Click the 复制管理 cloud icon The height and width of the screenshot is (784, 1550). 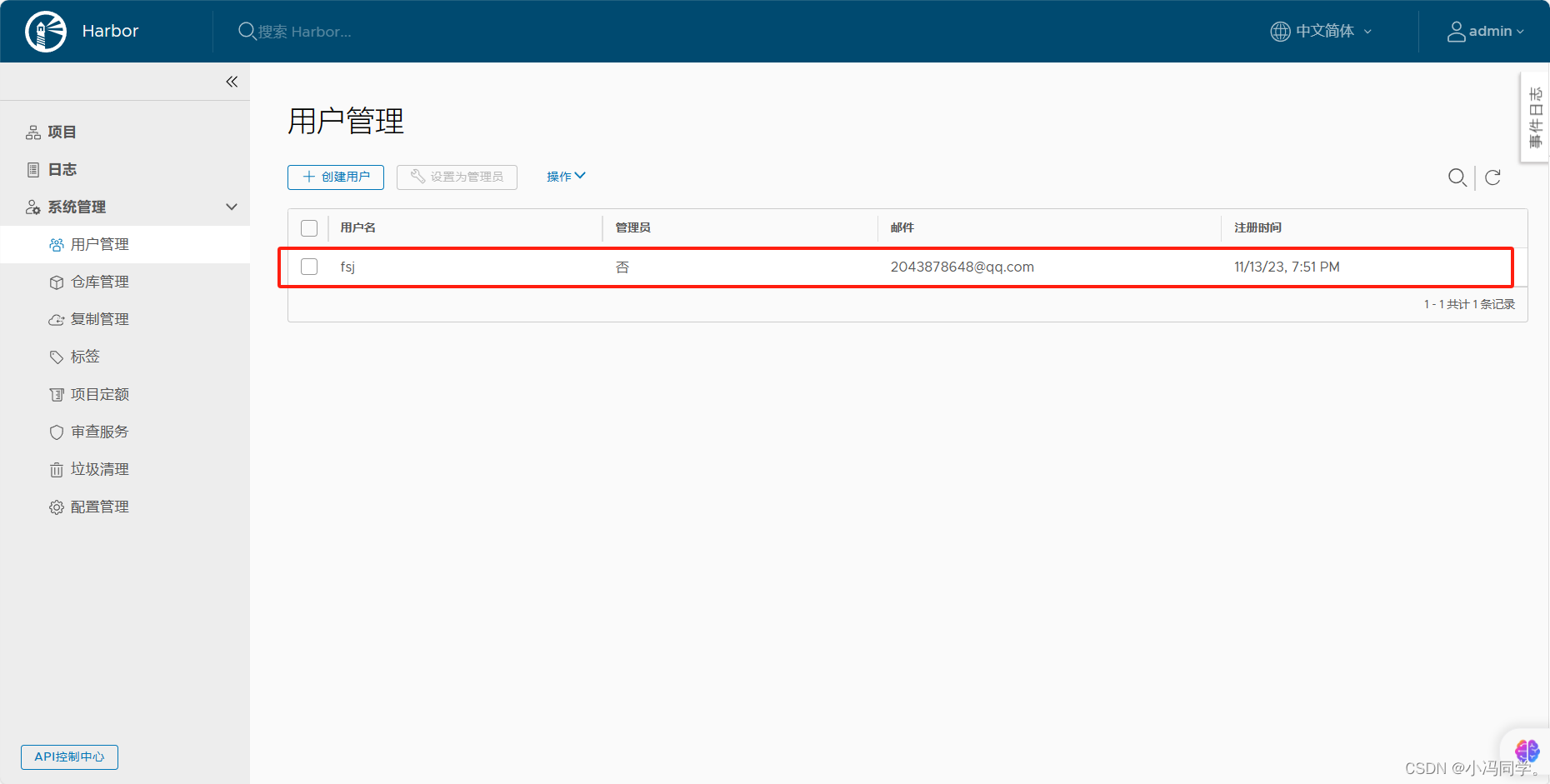pyautogui.click(x=57, y=320)
